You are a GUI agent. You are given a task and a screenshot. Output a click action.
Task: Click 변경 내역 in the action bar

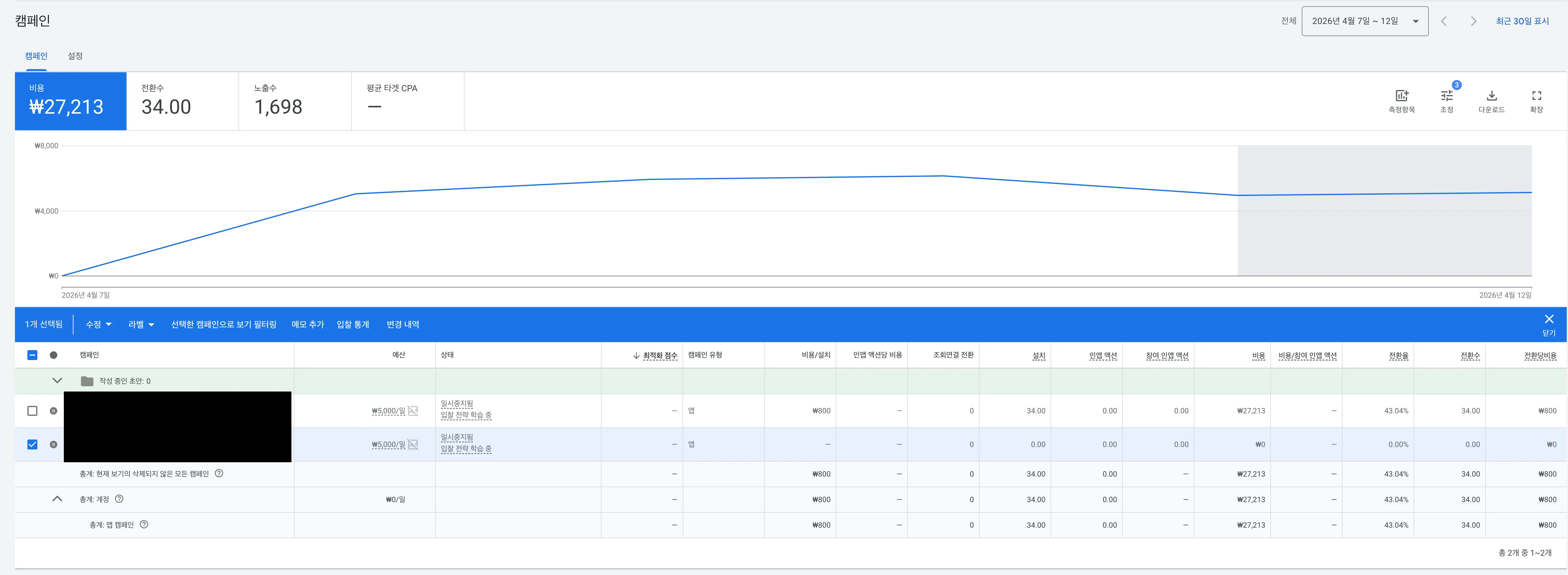click(402, 325)
